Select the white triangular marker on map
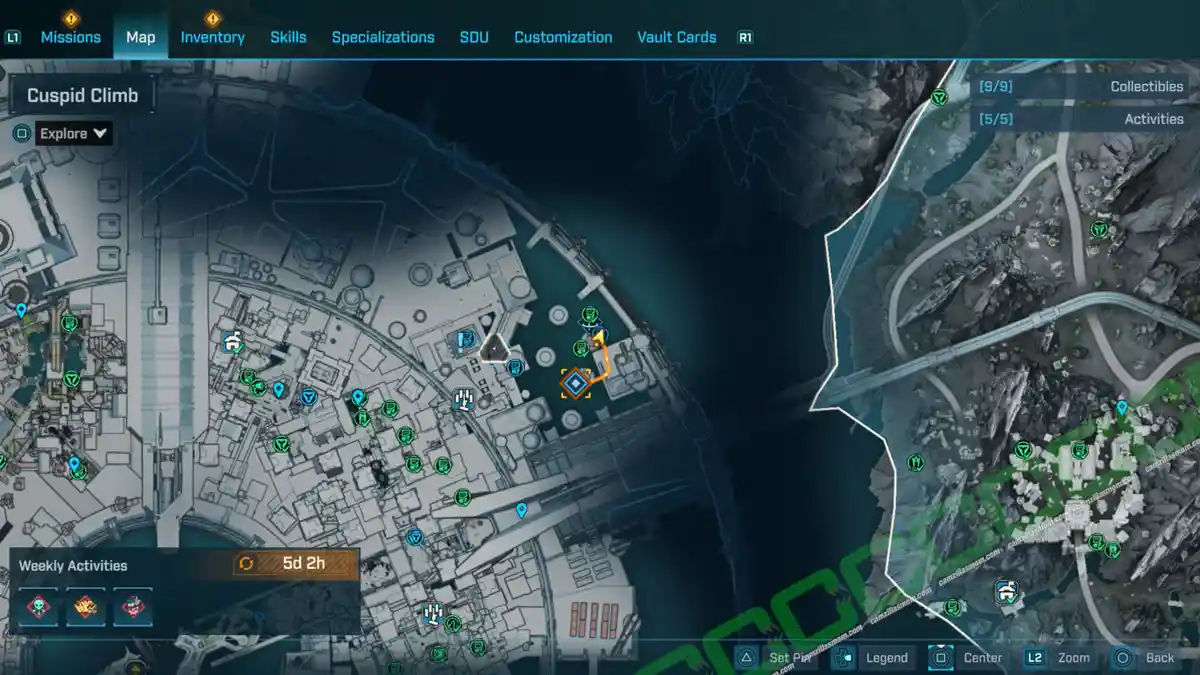1200x675 pixels. (495, 348)
